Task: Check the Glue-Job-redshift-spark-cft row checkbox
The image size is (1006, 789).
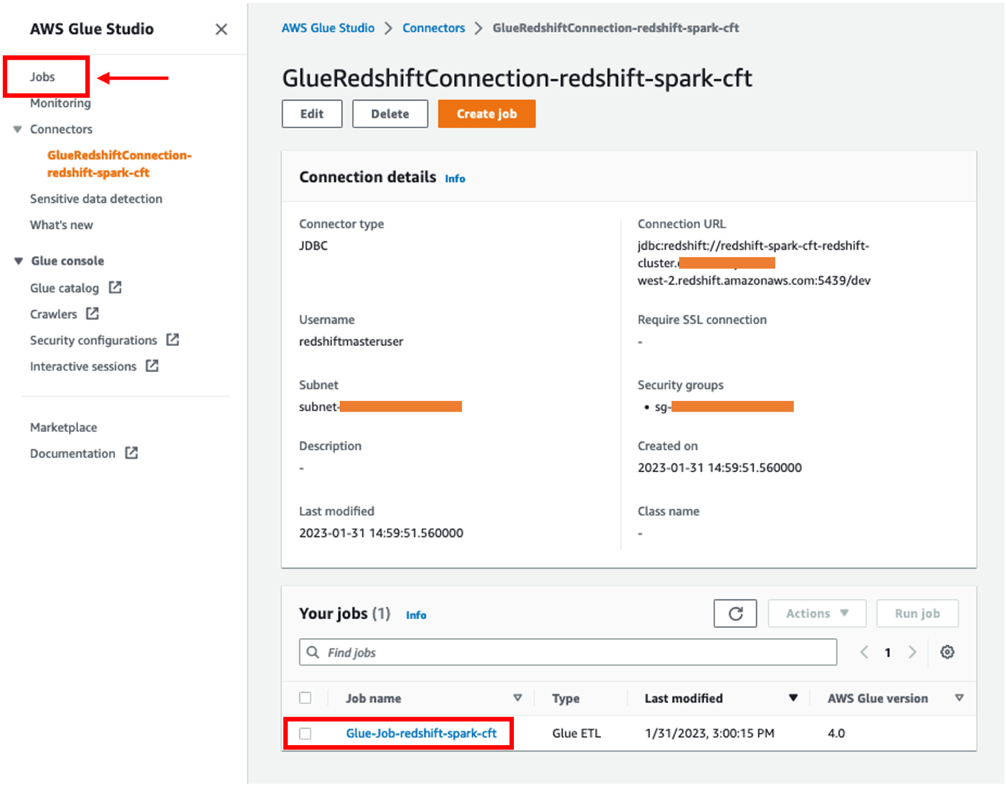Action: 305,733
